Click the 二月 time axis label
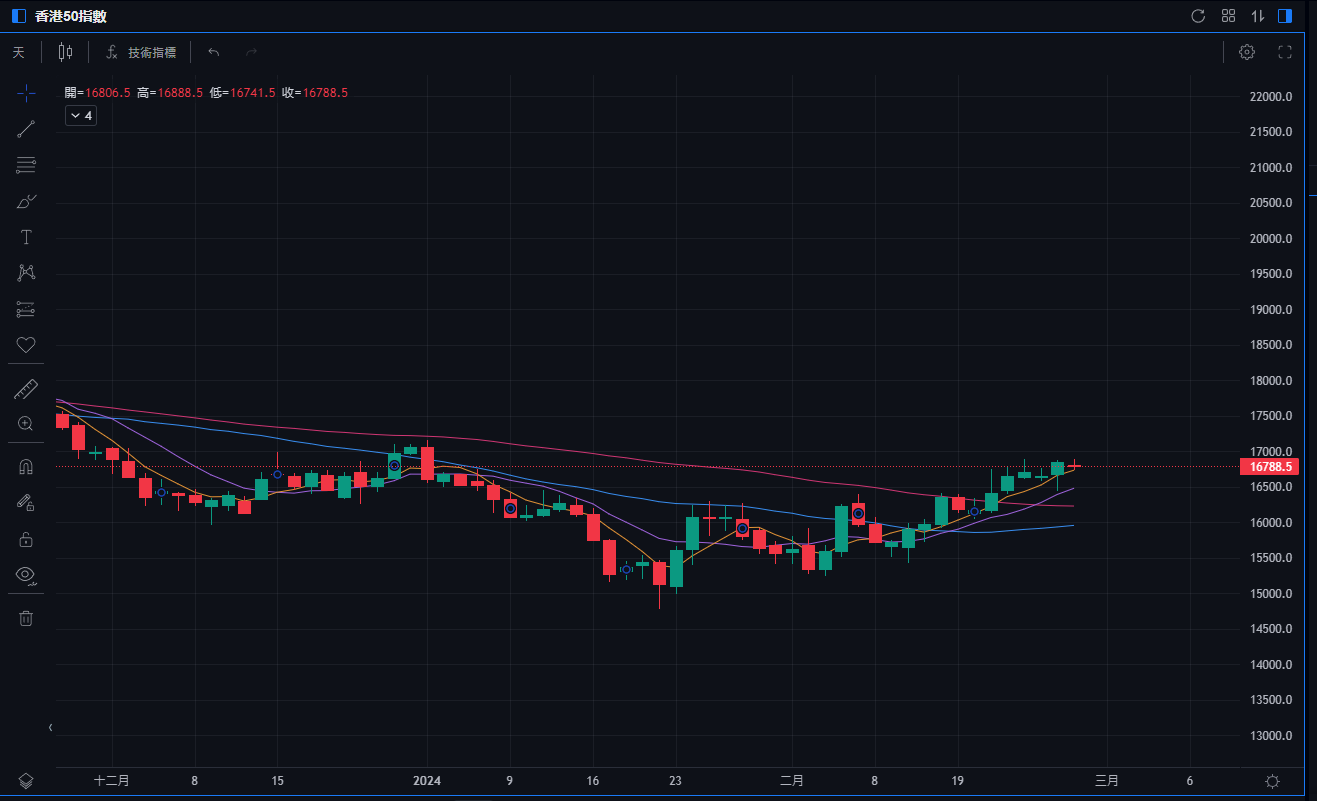The image size is (1317, 801). point(792,781)
